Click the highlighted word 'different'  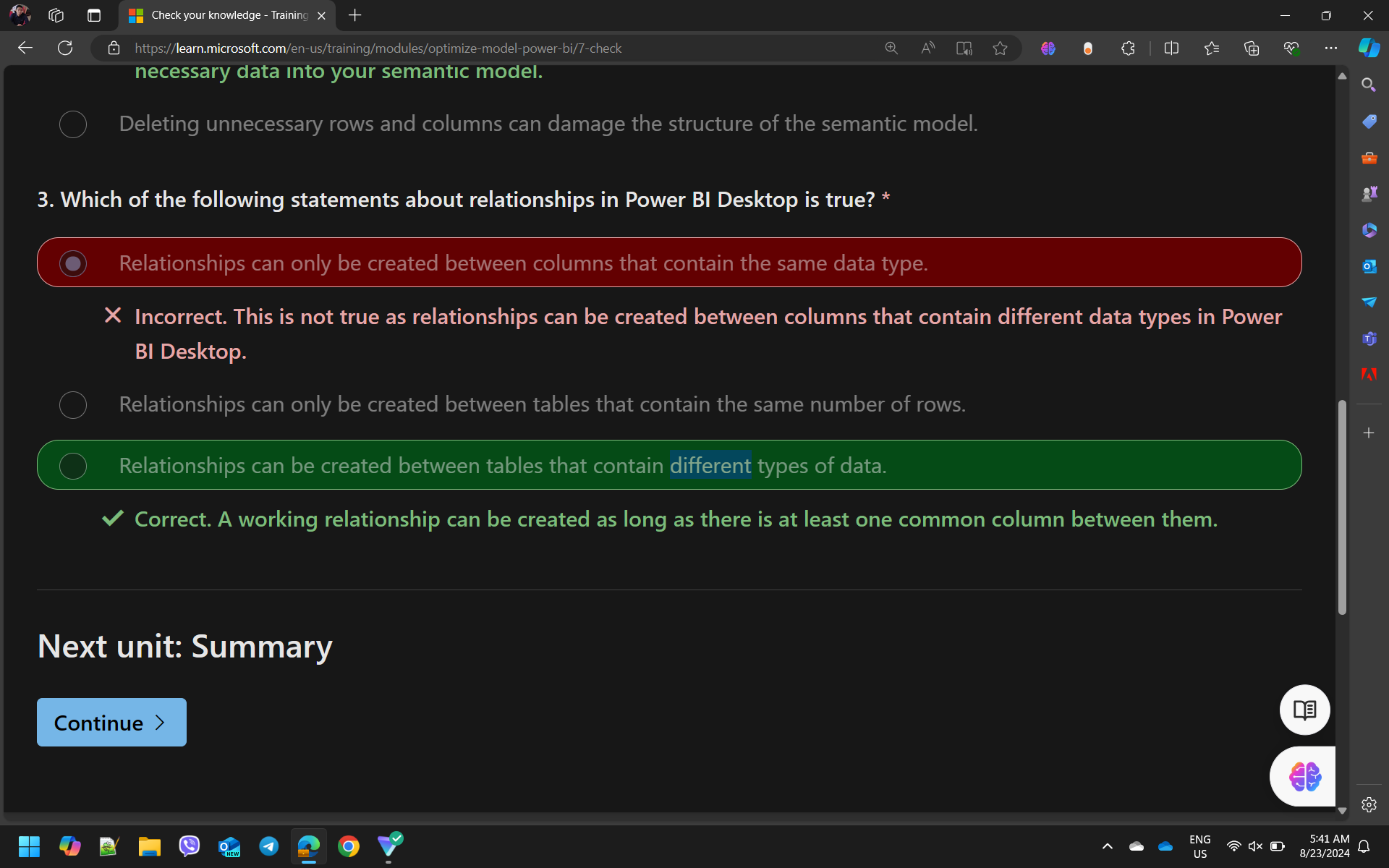(710, 465)
